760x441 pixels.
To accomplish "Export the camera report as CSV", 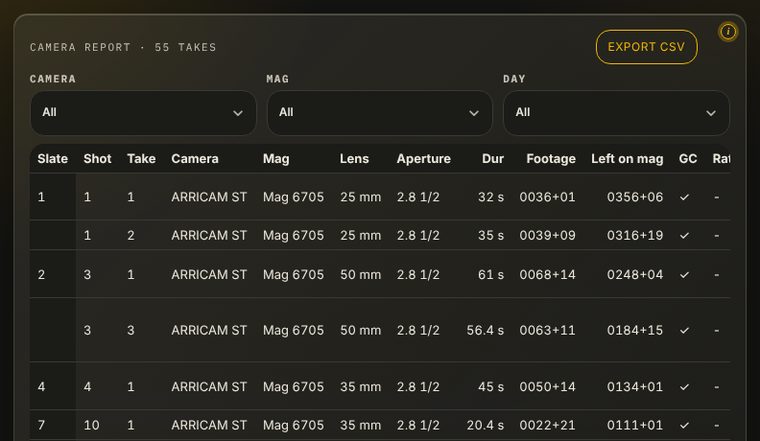I will pyautogui.click(x=646, y=47).
